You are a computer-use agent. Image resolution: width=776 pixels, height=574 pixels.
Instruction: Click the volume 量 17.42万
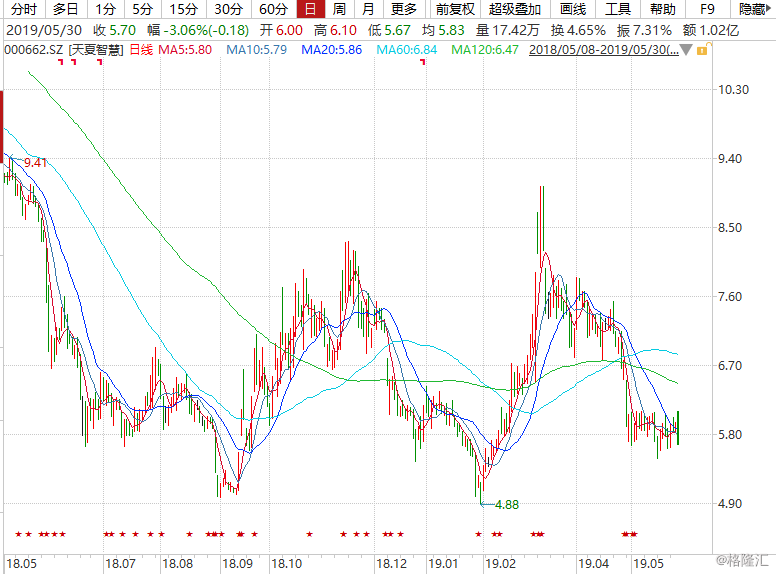click(x=507, y=31)
